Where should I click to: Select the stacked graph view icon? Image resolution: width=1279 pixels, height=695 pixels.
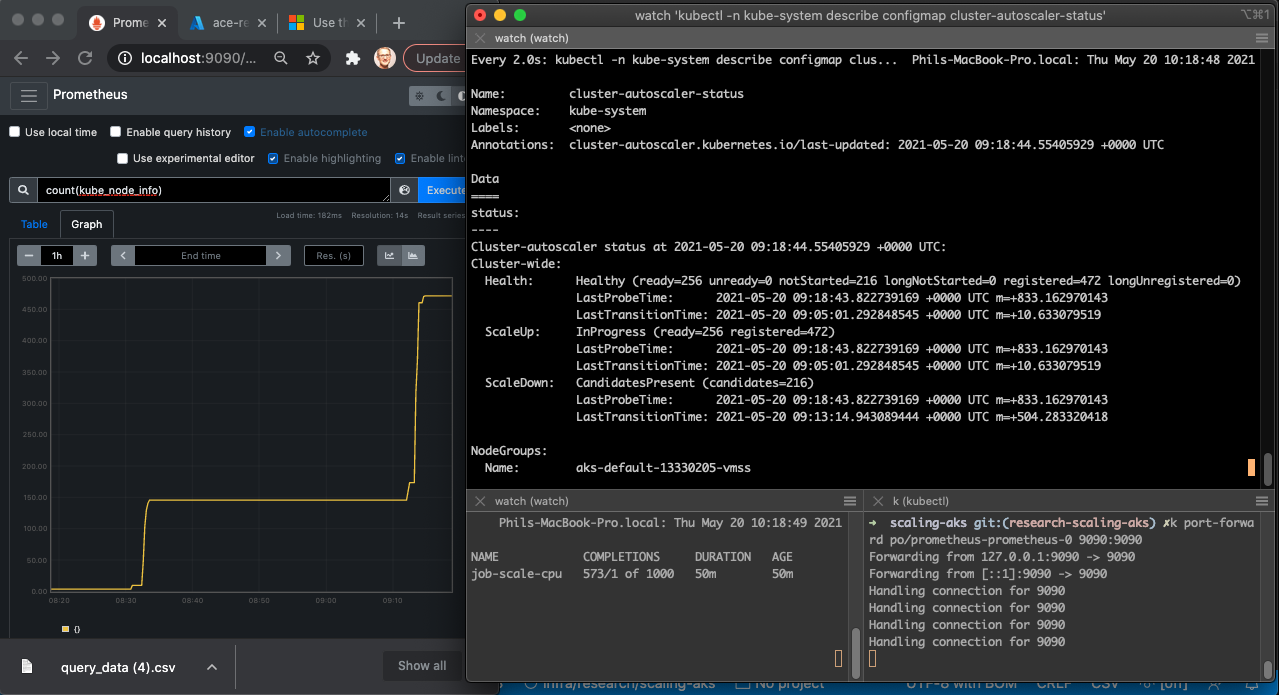(413, 255)
